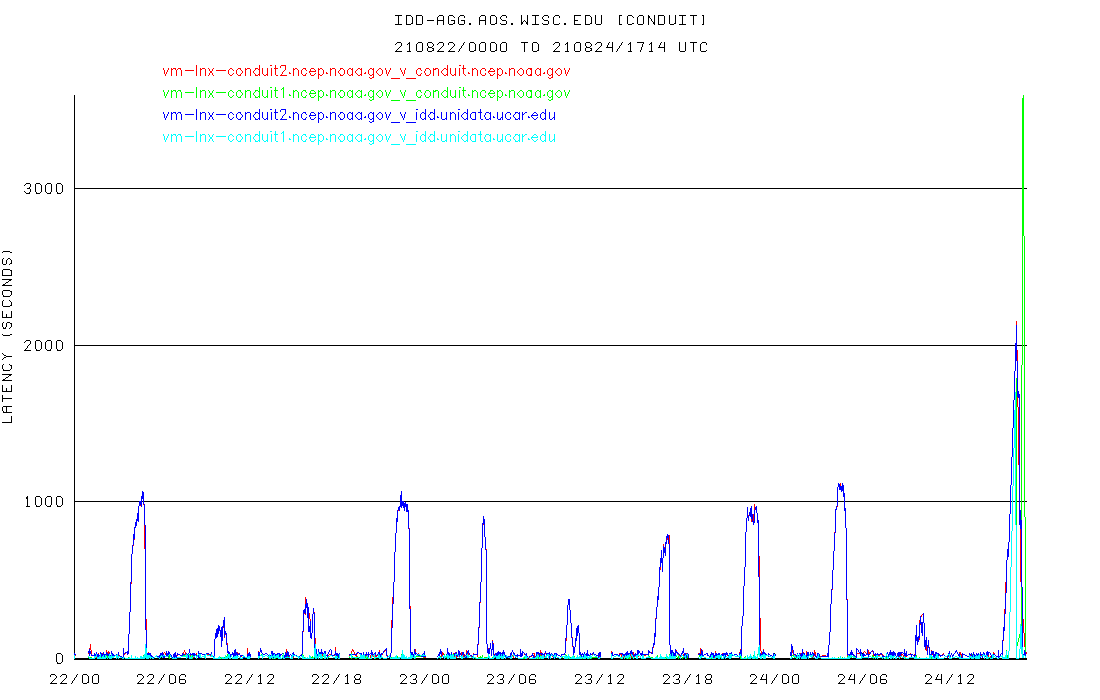This screenshot has width=1100, height=700.
Task: Click the date range subtitle ending in UTC
Action: click(x=550, y=47)
